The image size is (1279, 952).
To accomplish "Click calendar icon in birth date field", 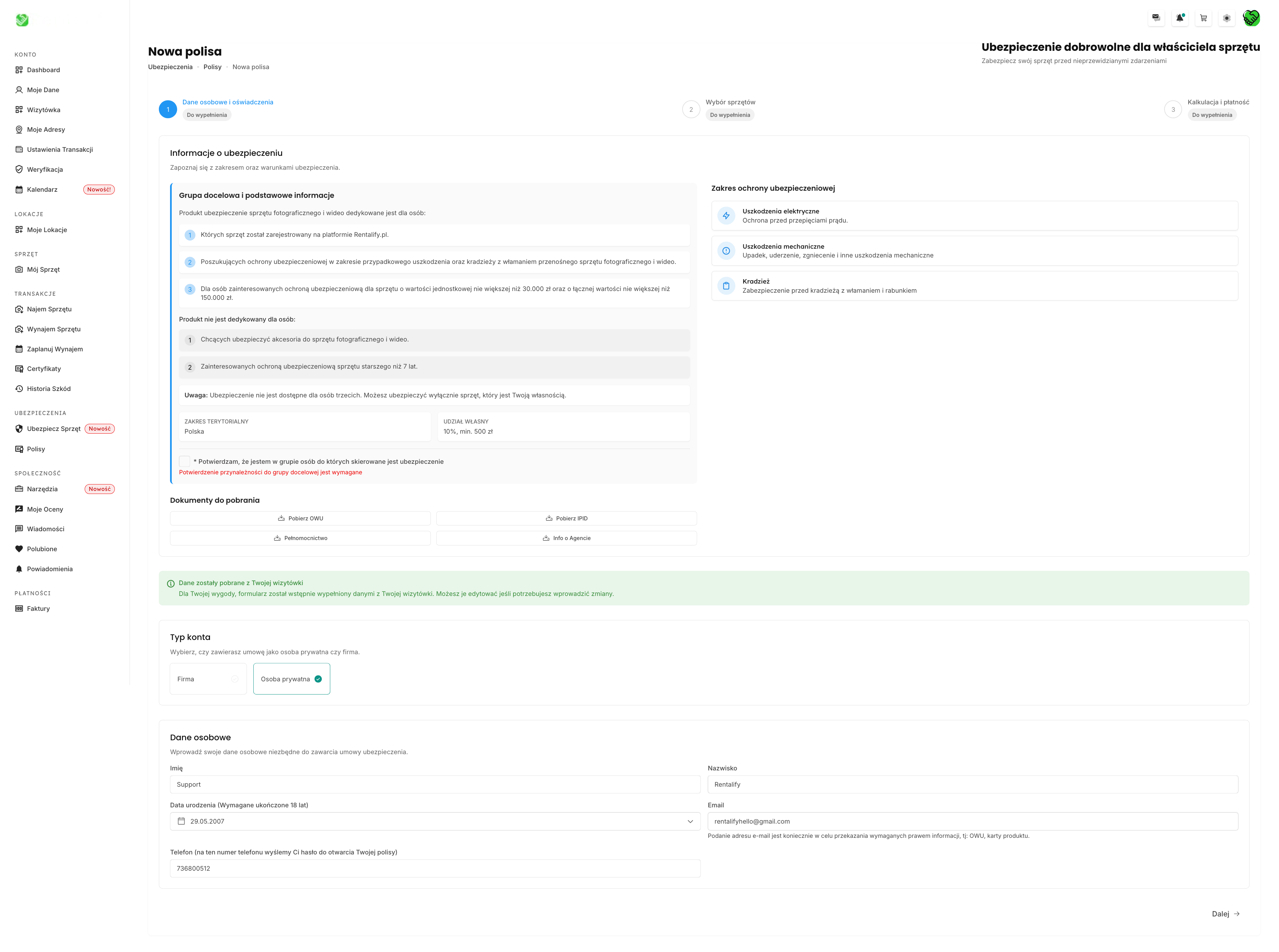I will tap(181, 821).
